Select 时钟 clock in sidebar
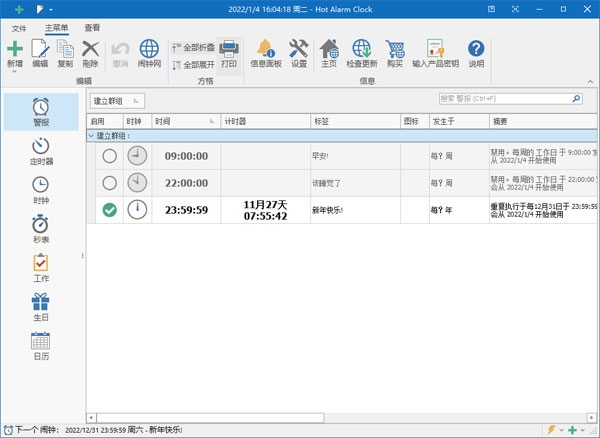 pos(41,190)
